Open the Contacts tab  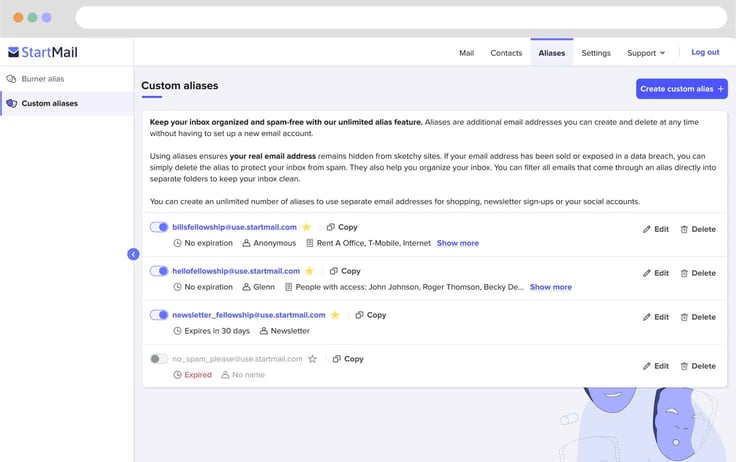pos(506,53)
